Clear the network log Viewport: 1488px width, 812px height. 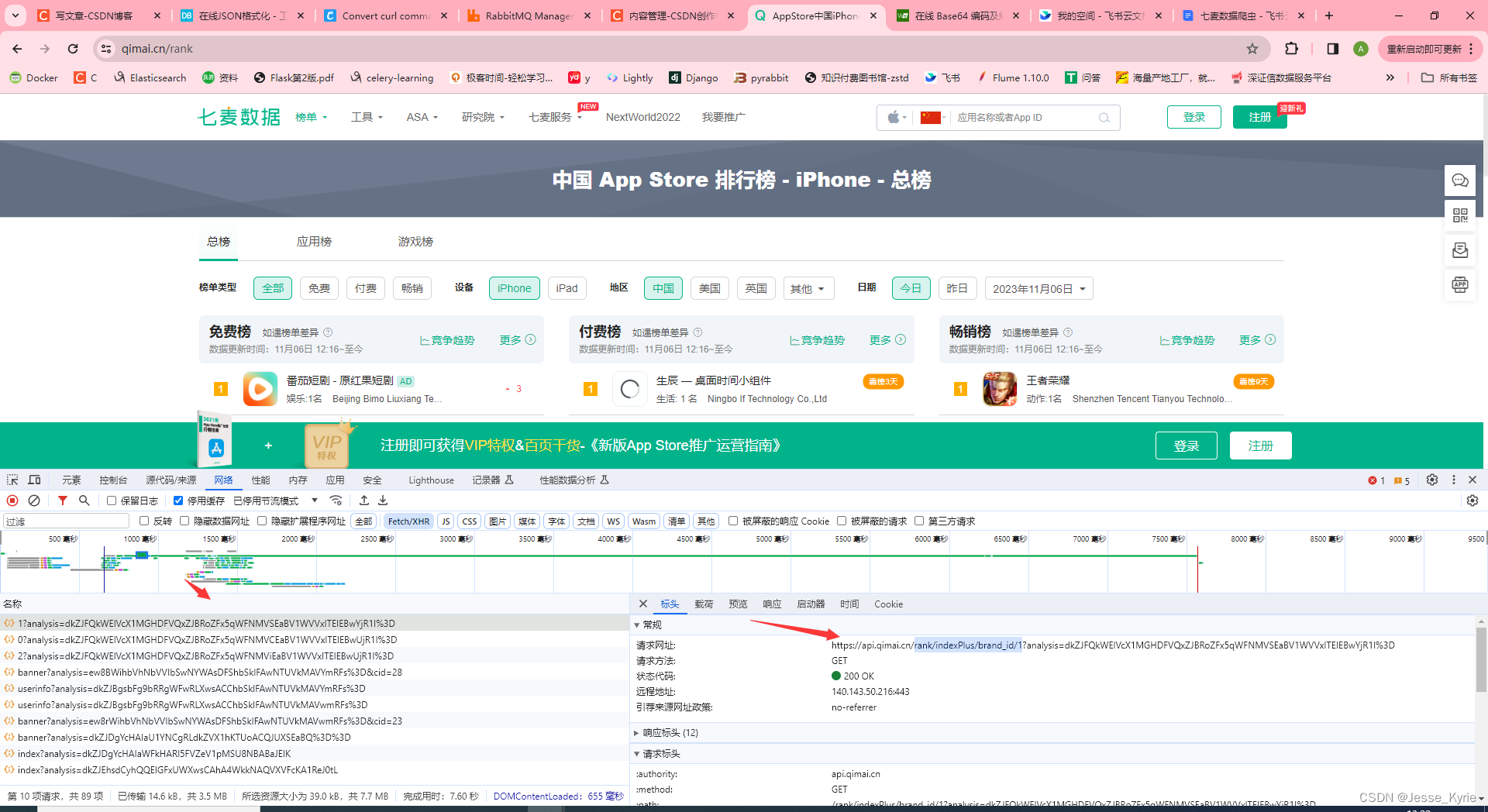[x=34, y=501]
